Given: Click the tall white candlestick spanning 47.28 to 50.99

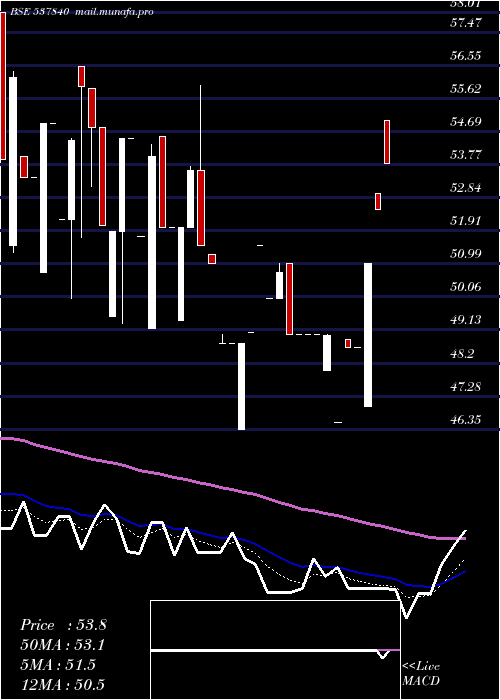Looking at the screenshot, I should click(x=368, y=335).
